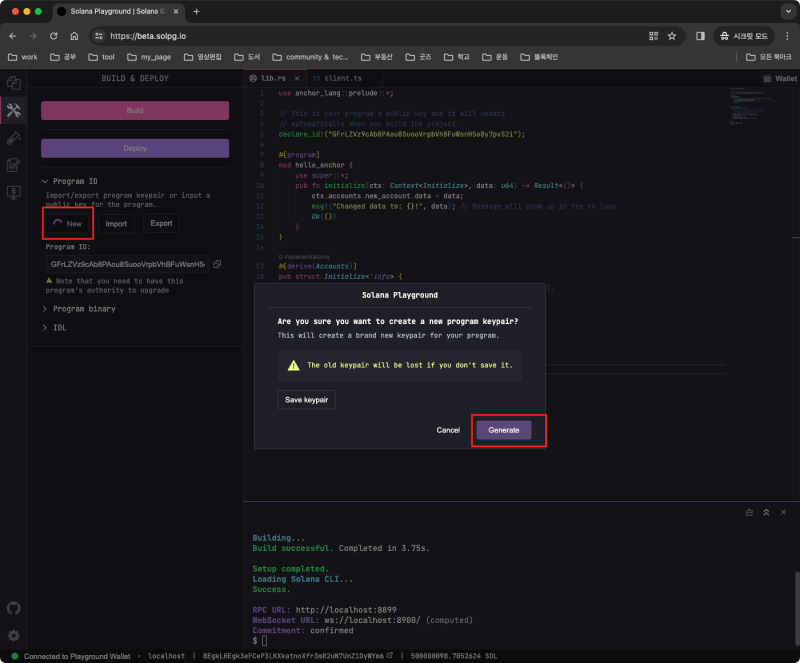Viewport: 800px width, 663px height.
Task: Select the Build & Deploy tools icon
Action: (14, 110)
